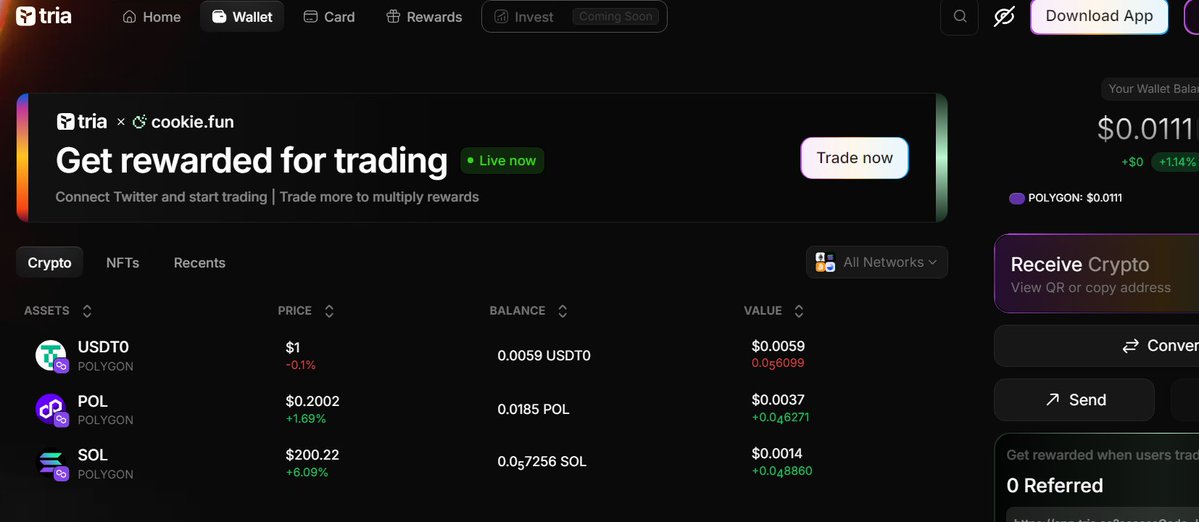Open the Card menu item

[329, 17]
